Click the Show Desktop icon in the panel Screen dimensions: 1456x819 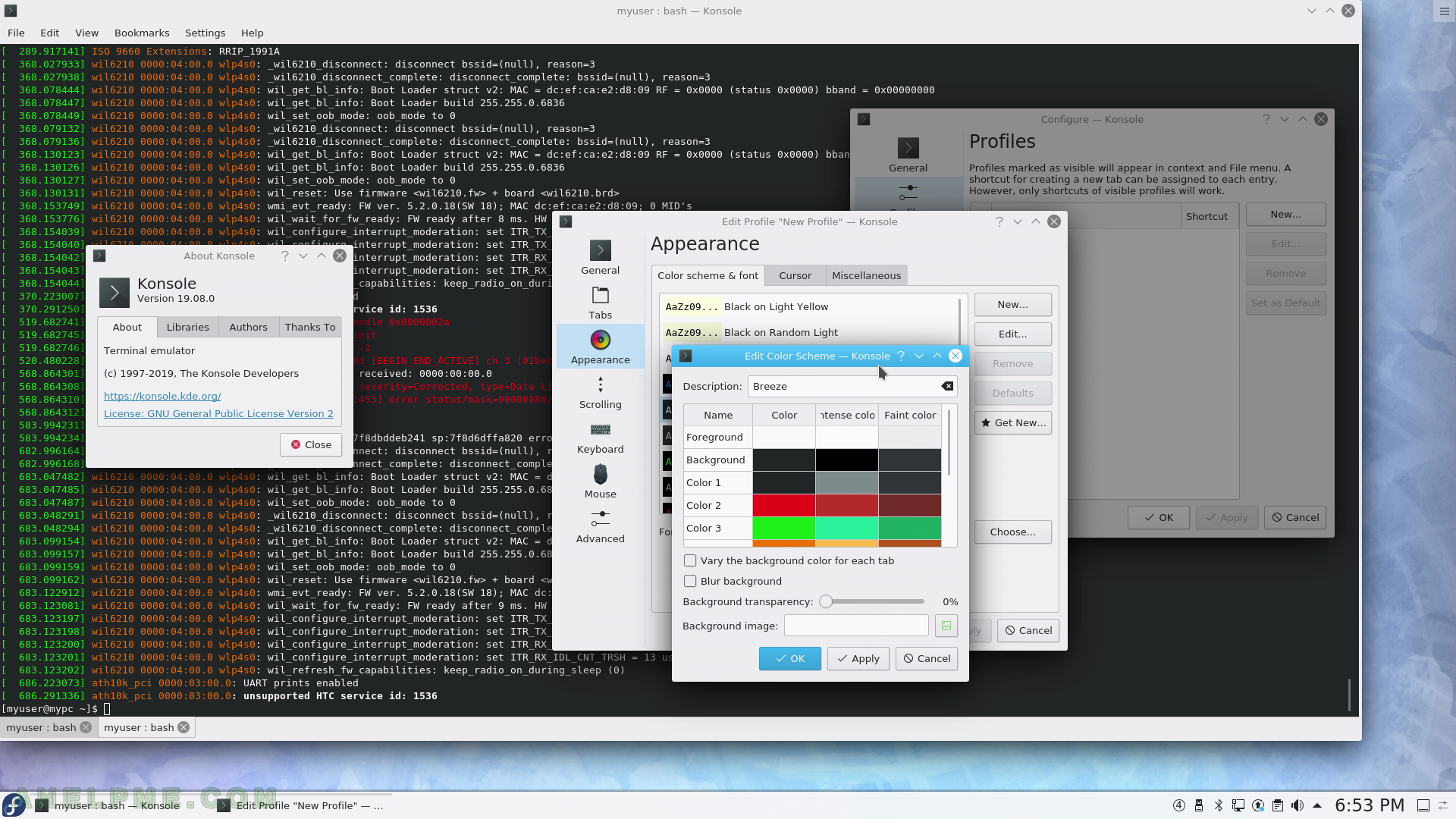[1423, 805]
